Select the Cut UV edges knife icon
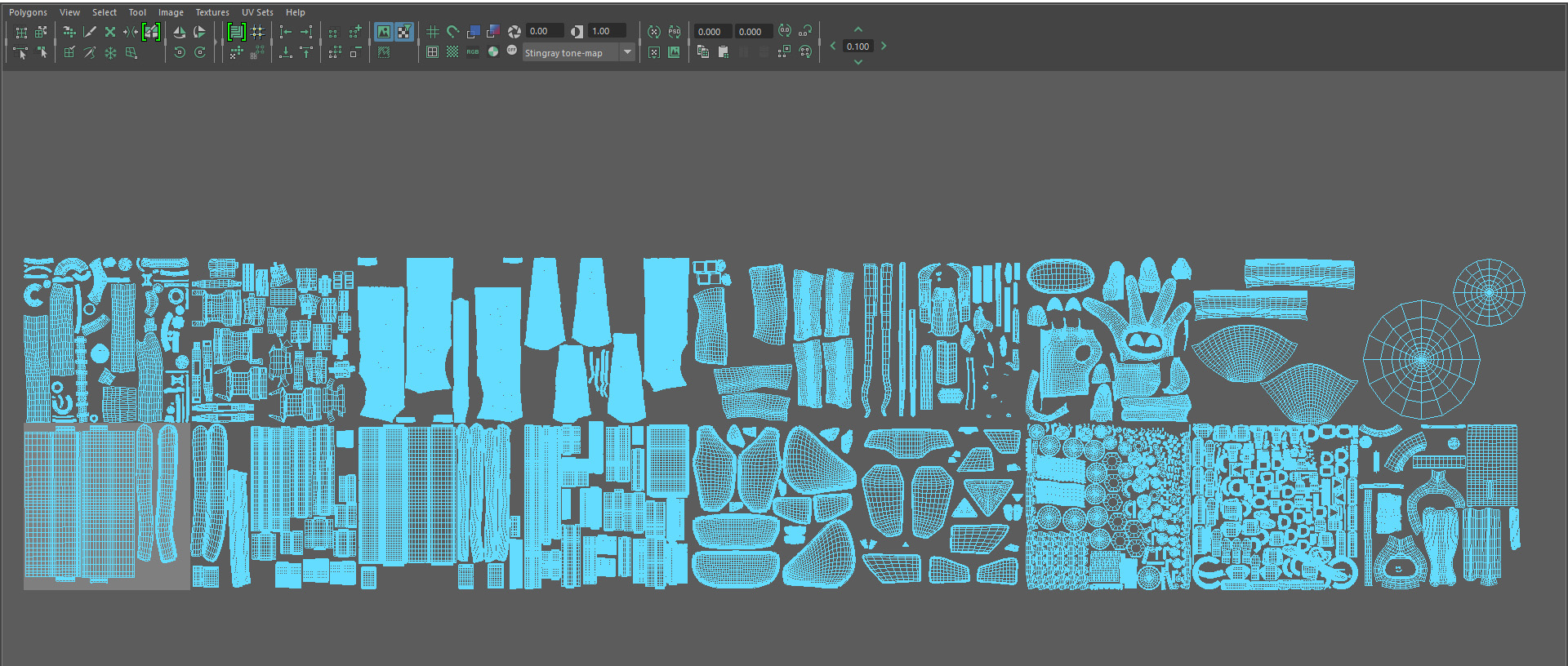Image resolution: width=1568 pixels, height=666 pixels. 90,32
